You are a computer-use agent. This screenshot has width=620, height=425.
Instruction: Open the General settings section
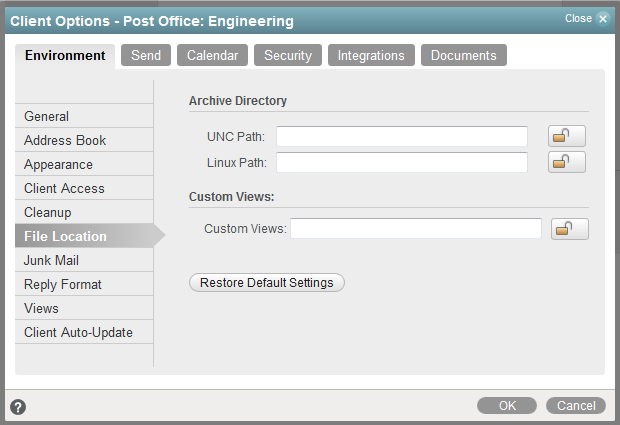tap(47, 117)
